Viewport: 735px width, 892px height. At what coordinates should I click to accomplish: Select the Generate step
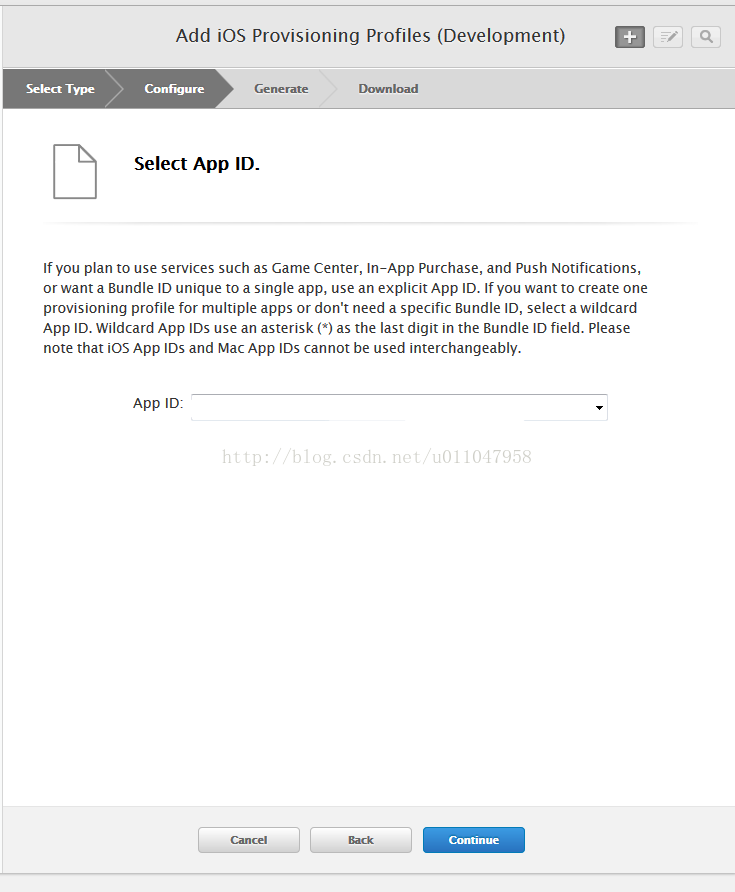[281, 89]
